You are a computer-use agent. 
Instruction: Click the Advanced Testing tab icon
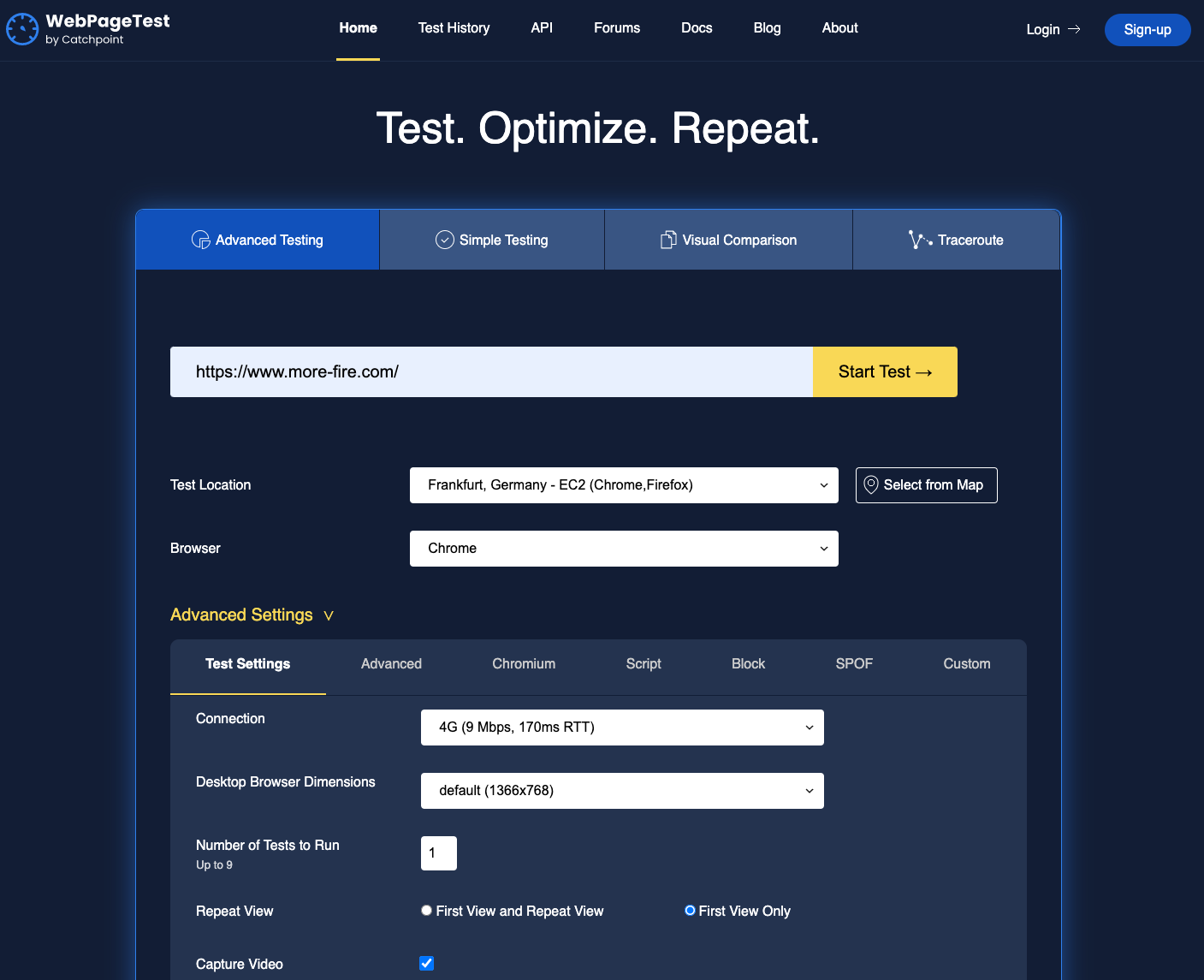click(x=201, y=240)
